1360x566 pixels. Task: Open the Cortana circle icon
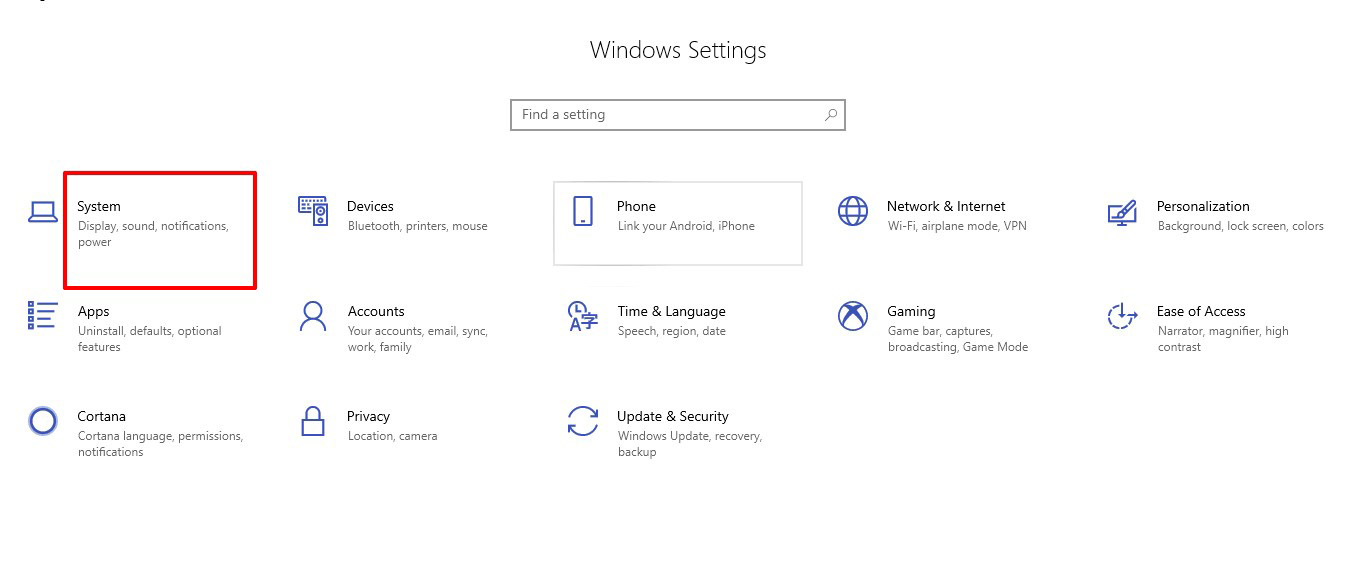coord(43,421)
